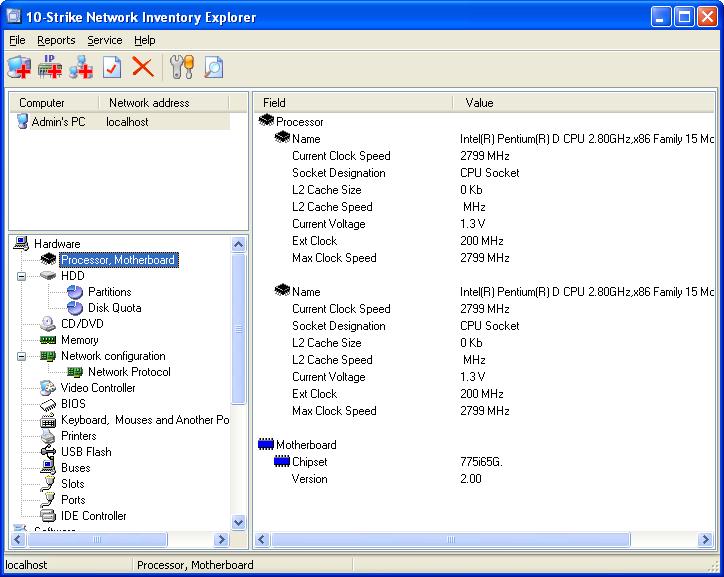Click the Hardware computer icon in tree
The height and width of the screenshot is (577, 724).
pos(21,243)
